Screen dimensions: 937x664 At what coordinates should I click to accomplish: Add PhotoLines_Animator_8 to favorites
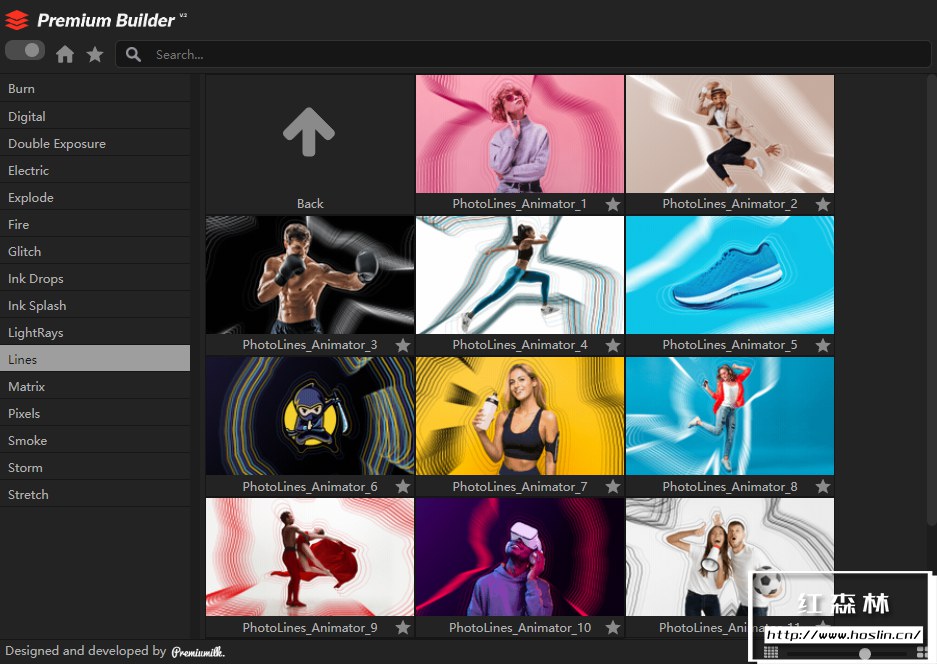coord(822,486)
